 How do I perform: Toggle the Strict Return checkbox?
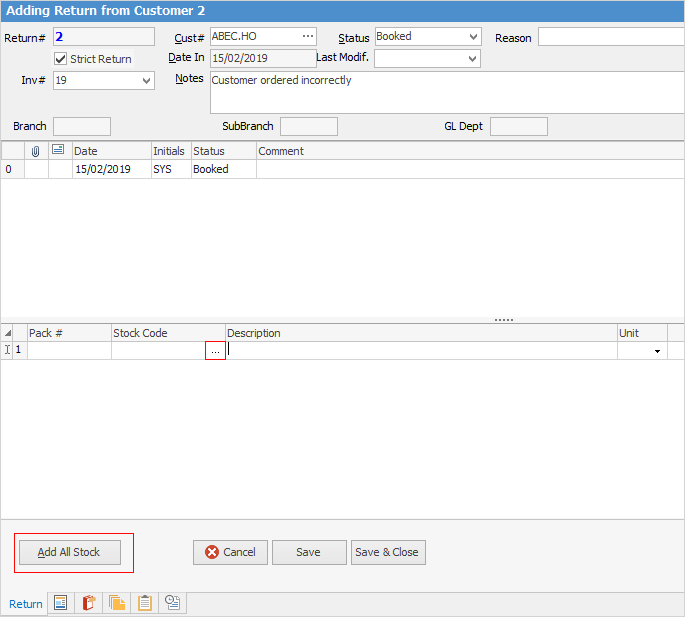pyautogui.click(x=61, y=59)
